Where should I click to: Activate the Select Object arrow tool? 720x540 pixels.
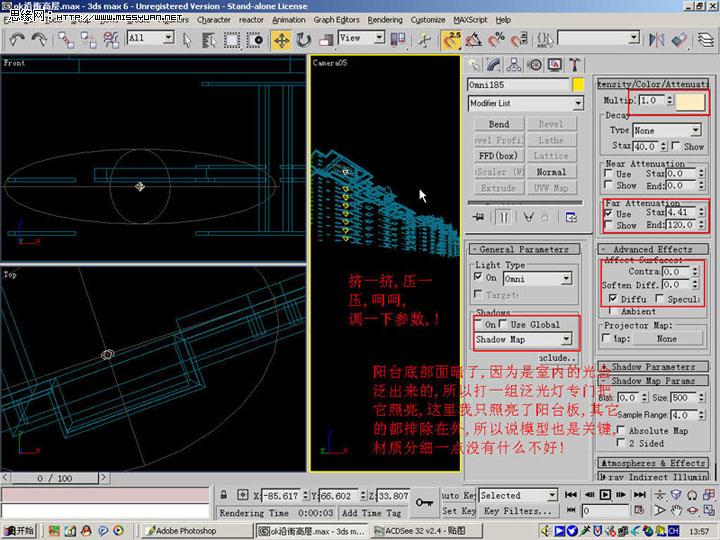187,40
